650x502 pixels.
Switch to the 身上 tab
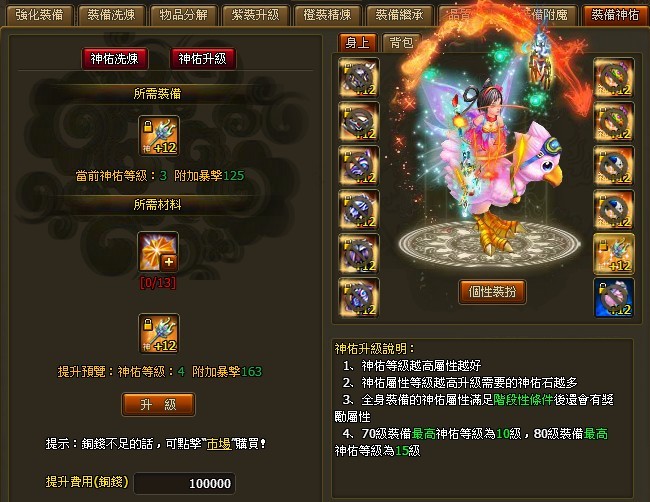[x=357, y=42]
